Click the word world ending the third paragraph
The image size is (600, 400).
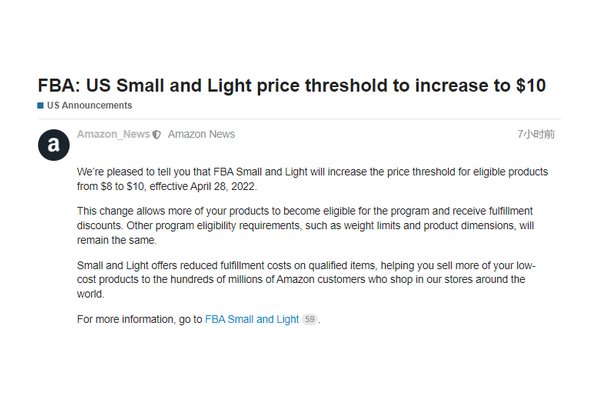coord(90,294)
